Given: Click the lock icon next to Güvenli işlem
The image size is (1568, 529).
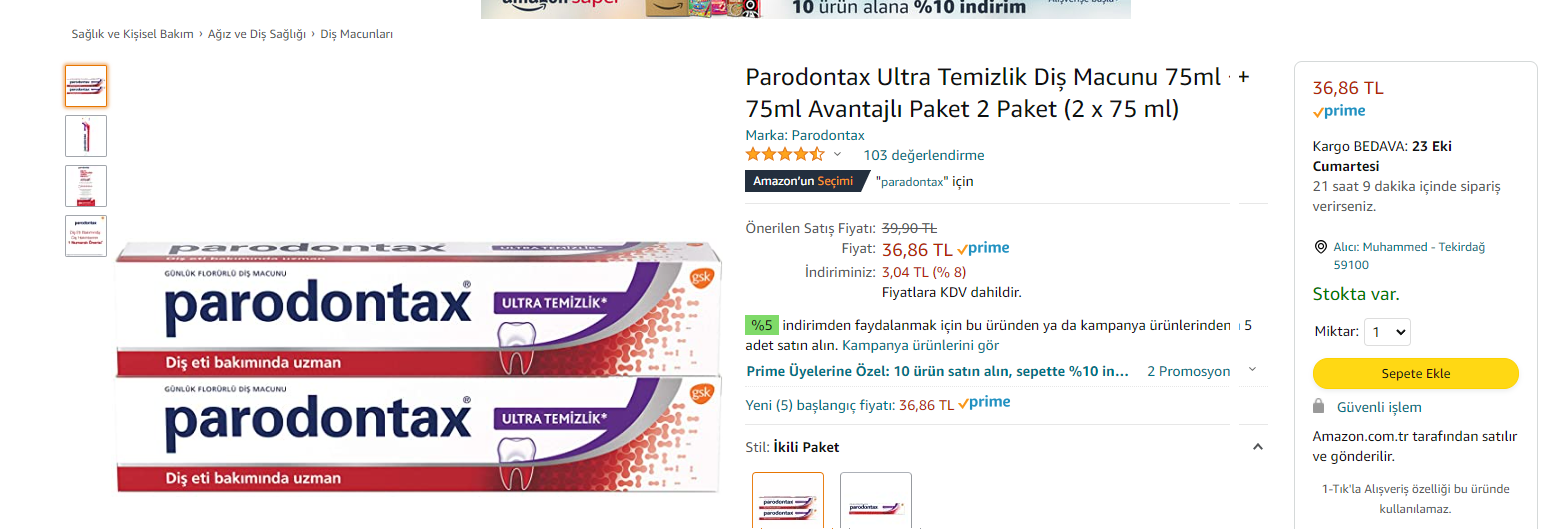Looking at the screenshot, I should (1319, 406).
